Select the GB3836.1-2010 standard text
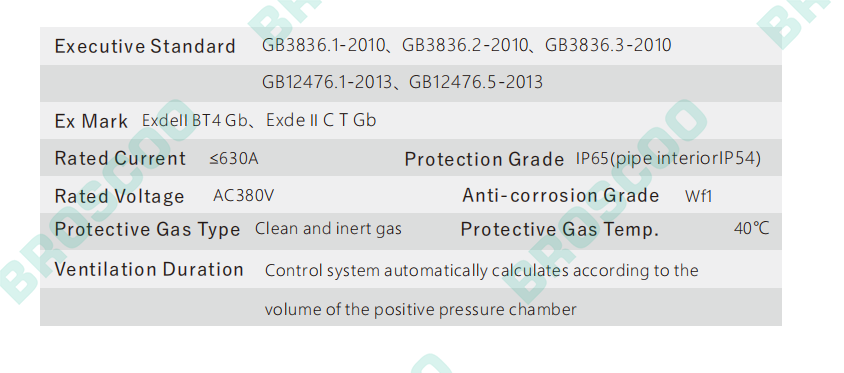Viewport: 844px width, 373px height. tap(323, 45)
